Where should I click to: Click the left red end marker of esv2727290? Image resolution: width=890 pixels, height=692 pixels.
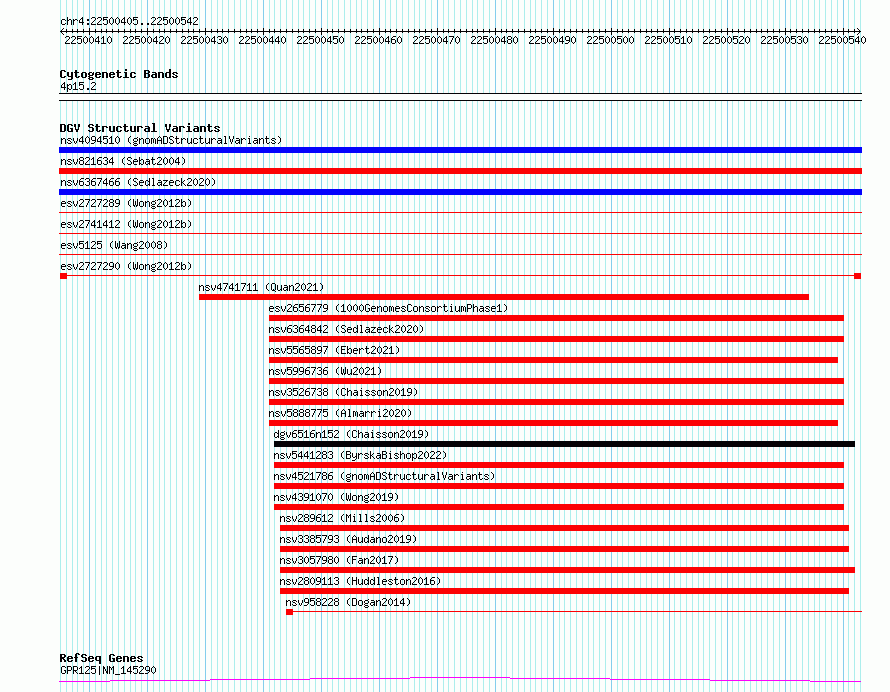(x=64, y=276)
